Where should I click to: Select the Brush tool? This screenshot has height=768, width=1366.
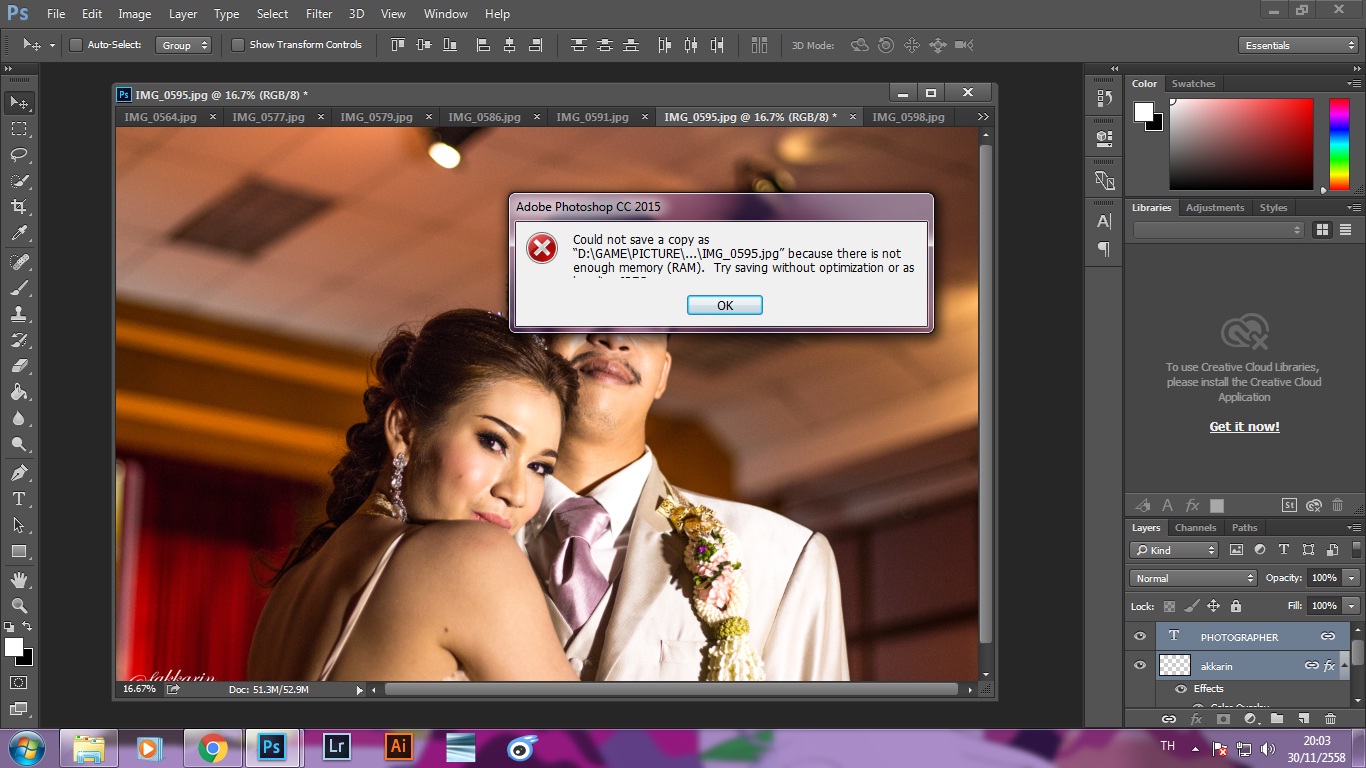(x=19, y=288)
